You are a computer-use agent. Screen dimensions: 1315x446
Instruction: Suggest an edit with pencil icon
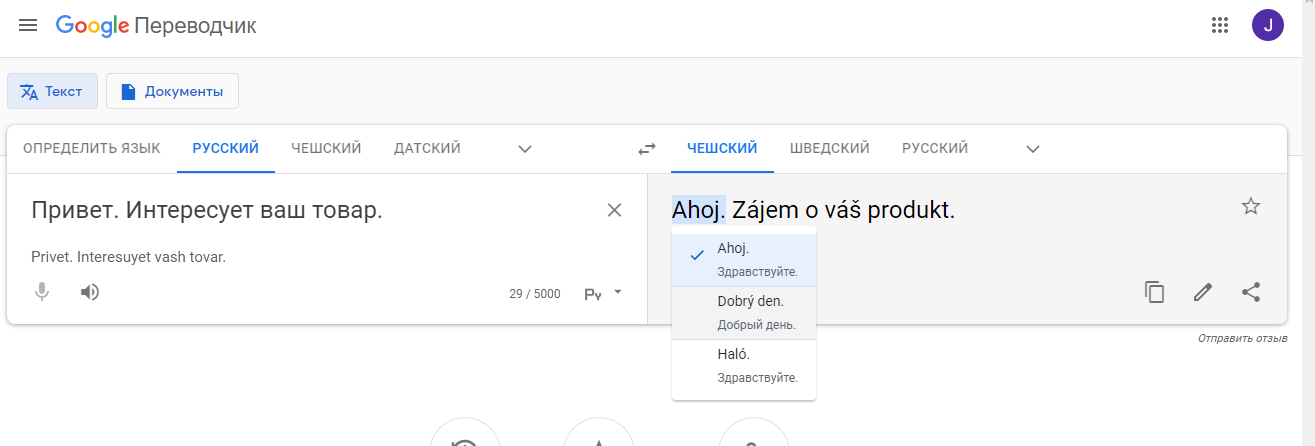click(1203, 292)
